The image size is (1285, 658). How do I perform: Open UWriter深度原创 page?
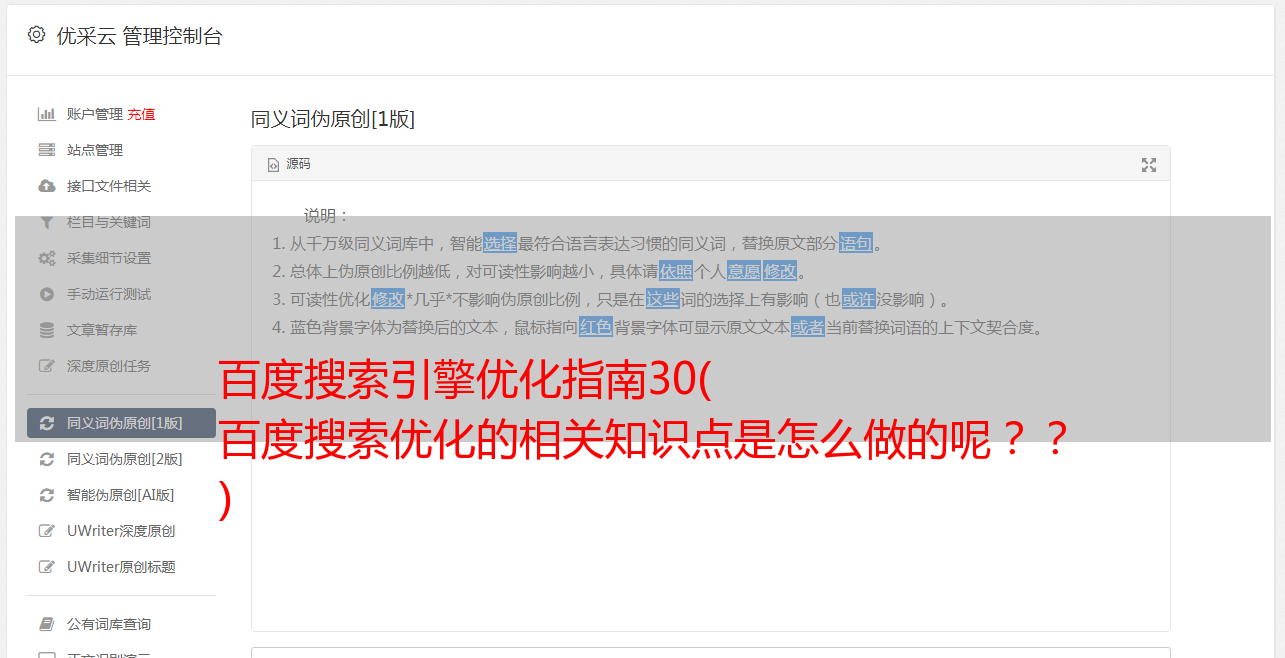(121, 531)
